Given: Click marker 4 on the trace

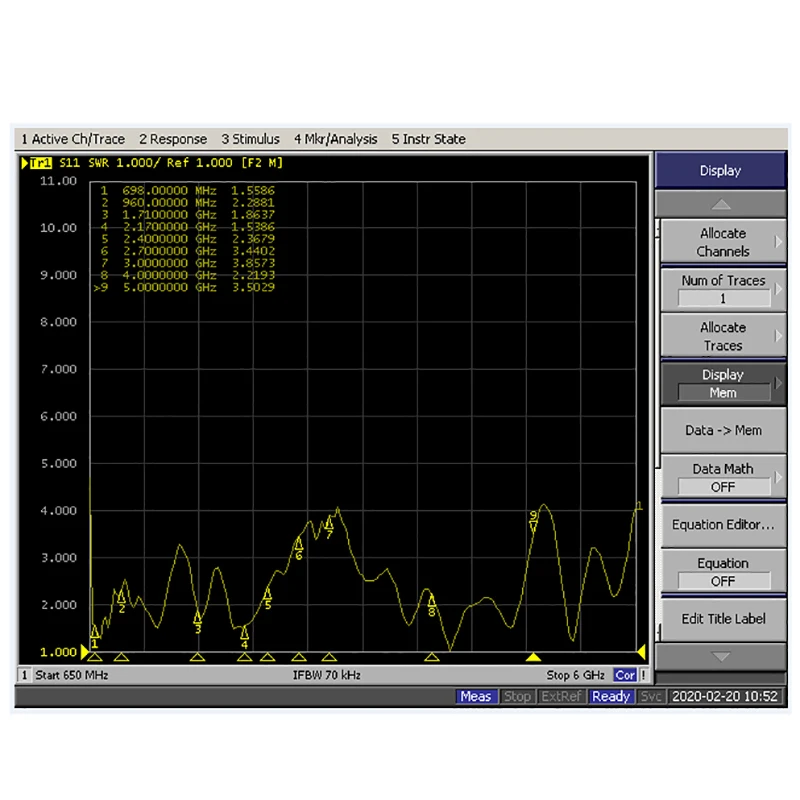Looking at the screenshot, I should pyautogui.click(x=244, y=637).
